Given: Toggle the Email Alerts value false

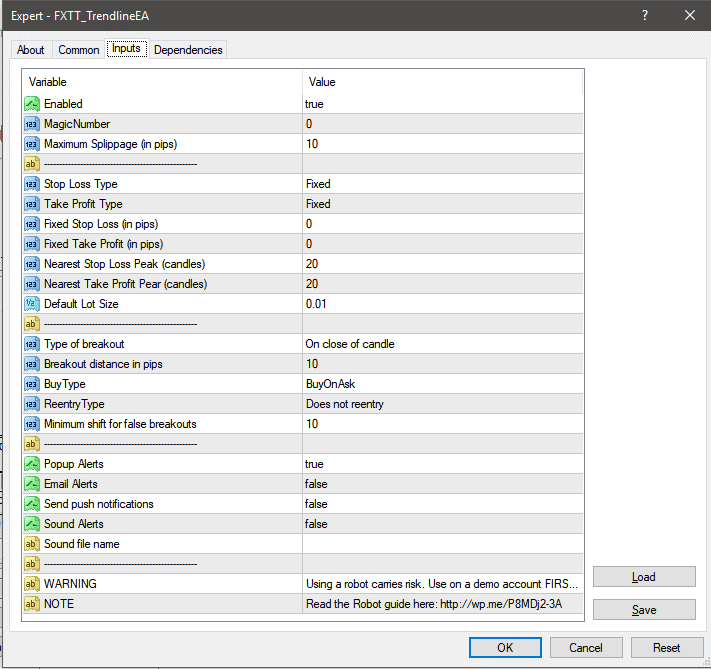Looking at the screenshot, I should 443,483.
